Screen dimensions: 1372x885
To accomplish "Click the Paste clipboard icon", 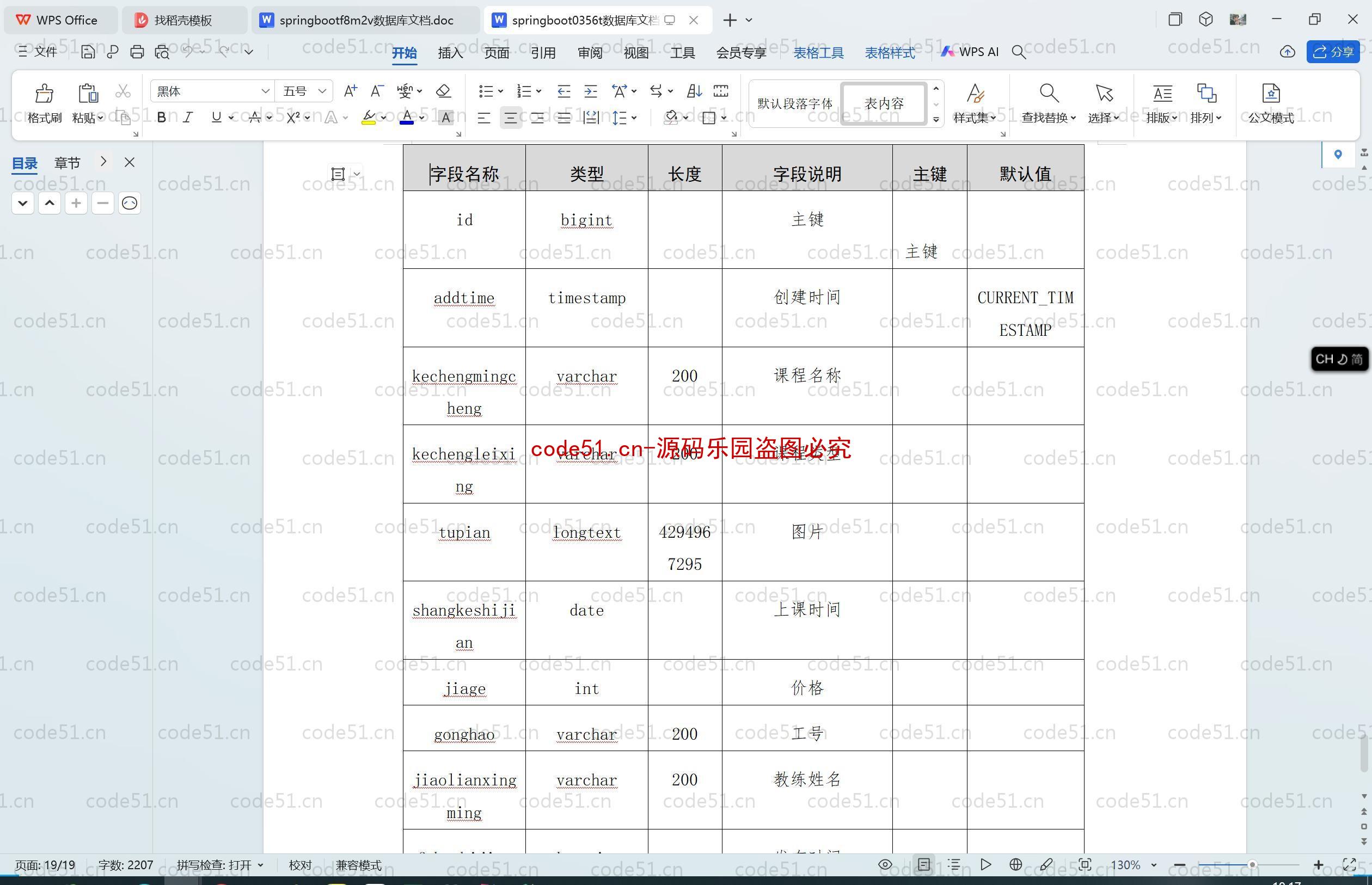I will click(x=88, y=93).
